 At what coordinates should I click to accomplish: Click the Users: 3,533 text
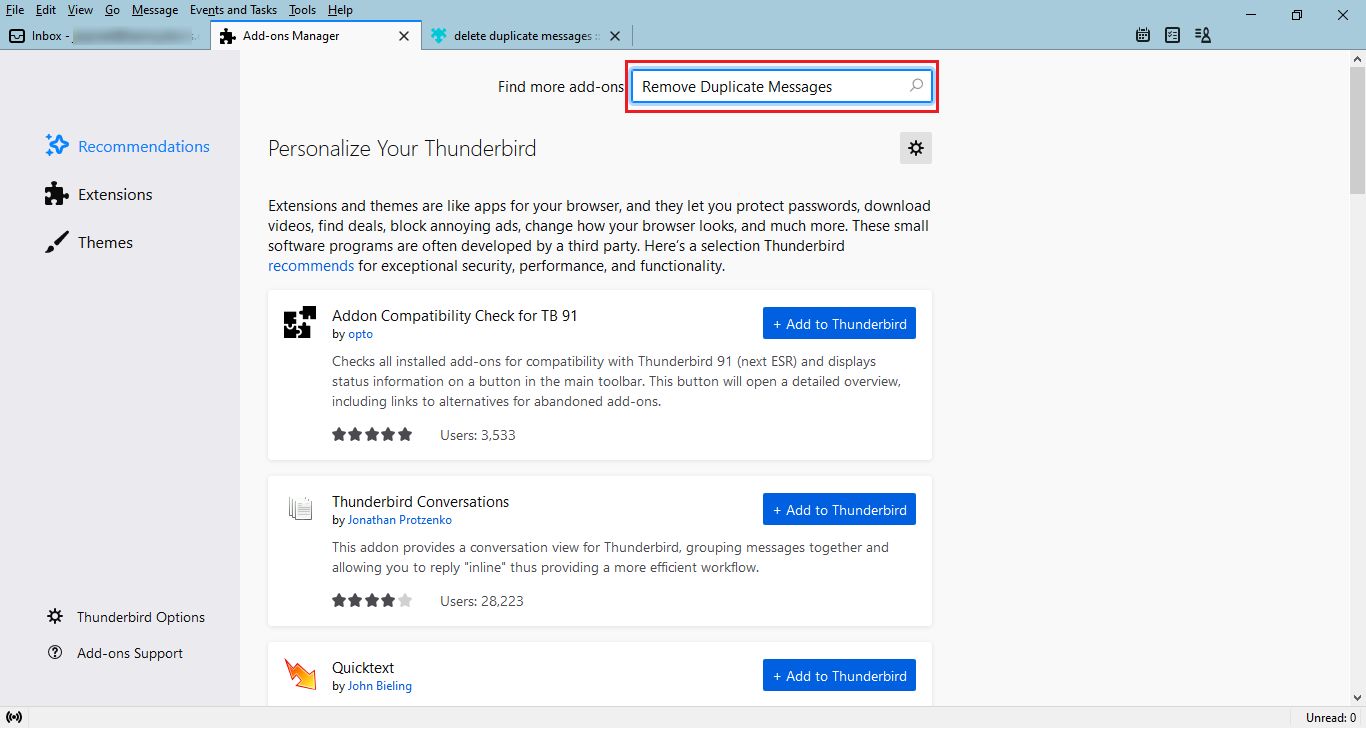478,435
